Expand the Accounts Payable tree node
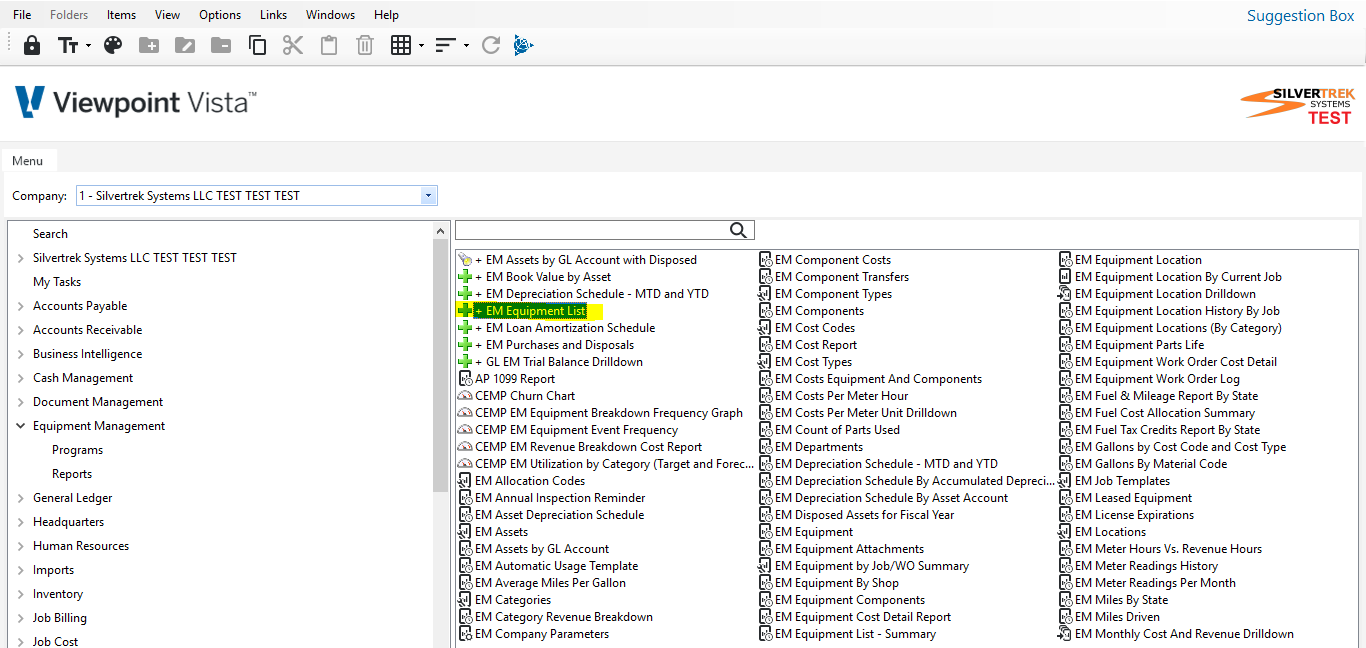The width and height of the screenshot is (1366, 648). click(21, 306)
